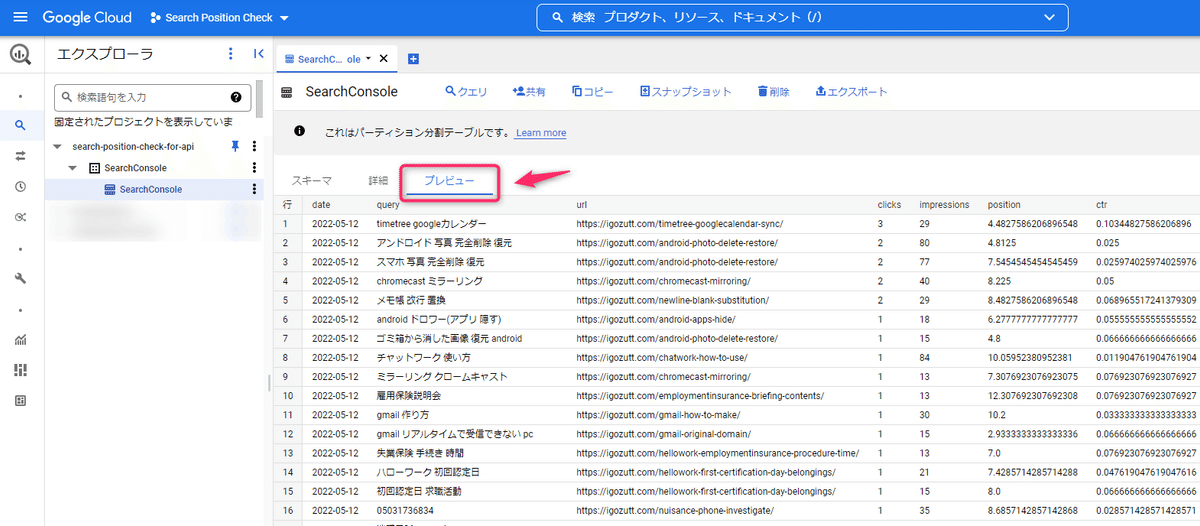Add a new editor tab
The image size is (1200, 526).
tap(413, 59)
